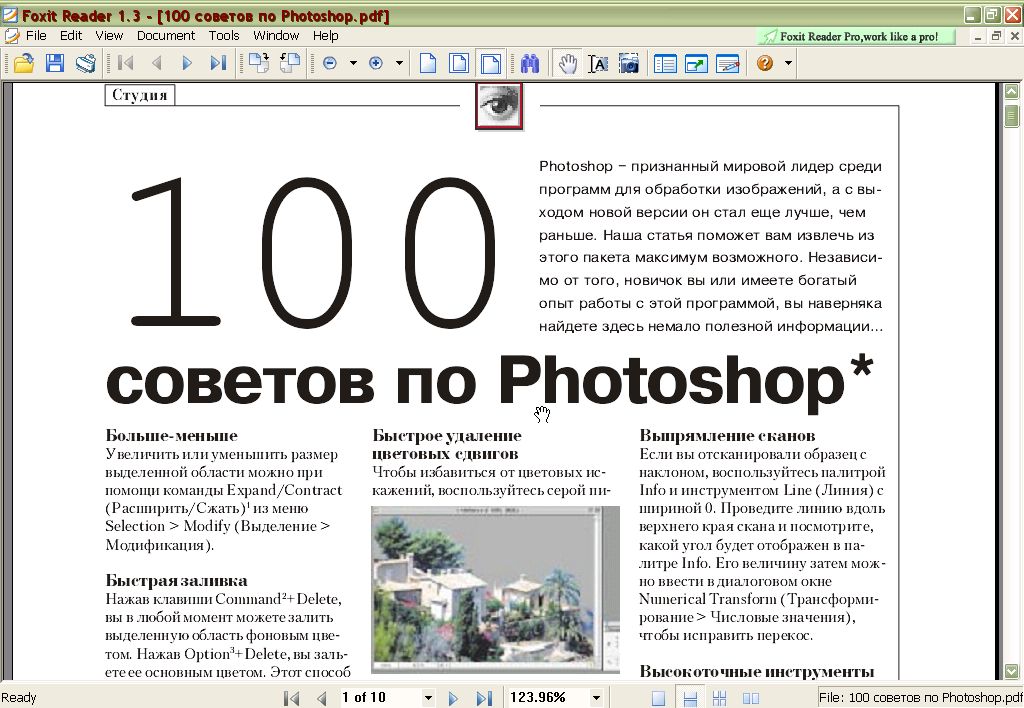1024x708 pixels.
Task: Rotate the page view clockwise in the toolbar
Action: [259, 63]
